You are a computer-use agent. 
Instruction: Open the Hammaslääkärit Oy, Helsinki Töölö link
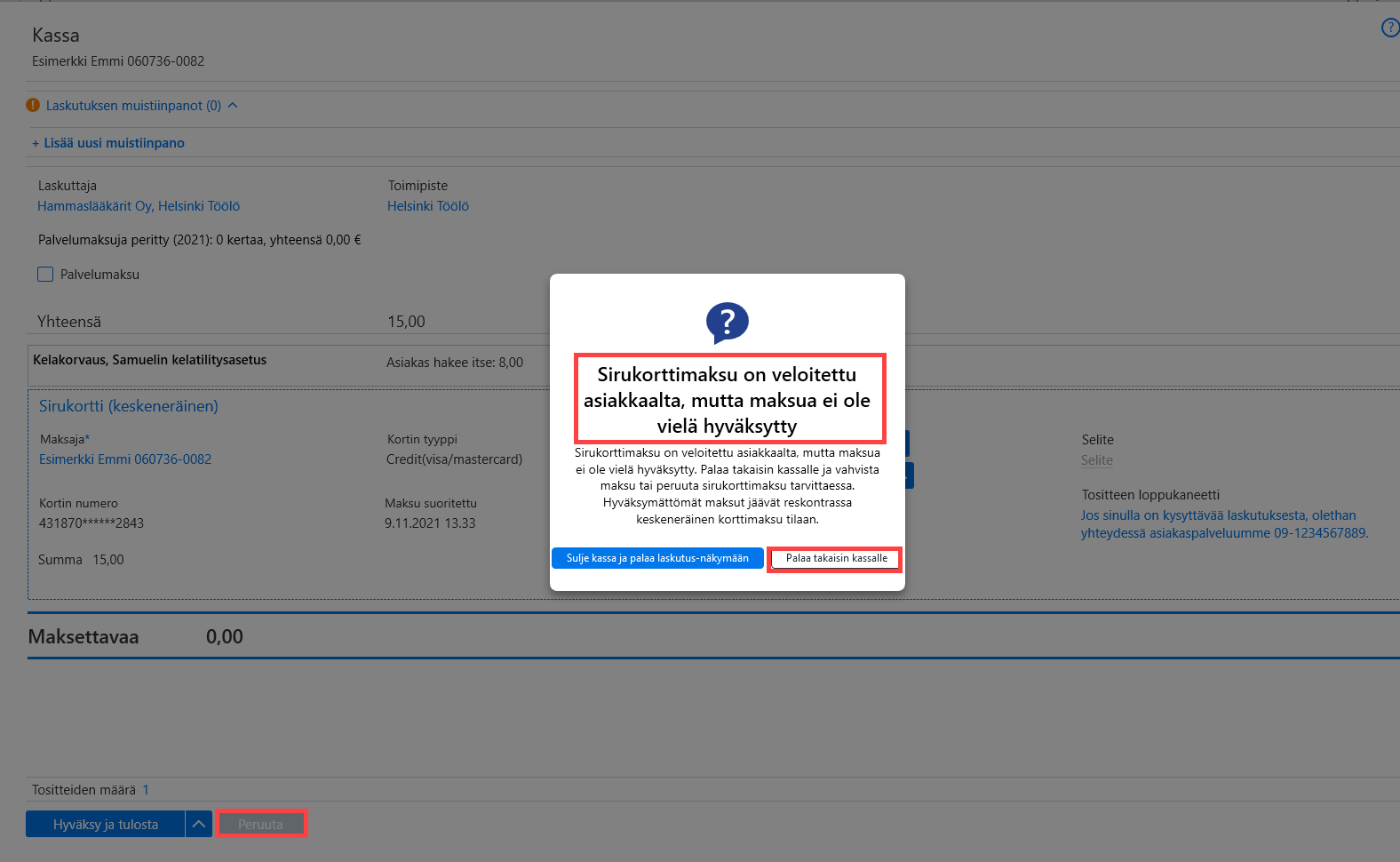tap(139, 206)
